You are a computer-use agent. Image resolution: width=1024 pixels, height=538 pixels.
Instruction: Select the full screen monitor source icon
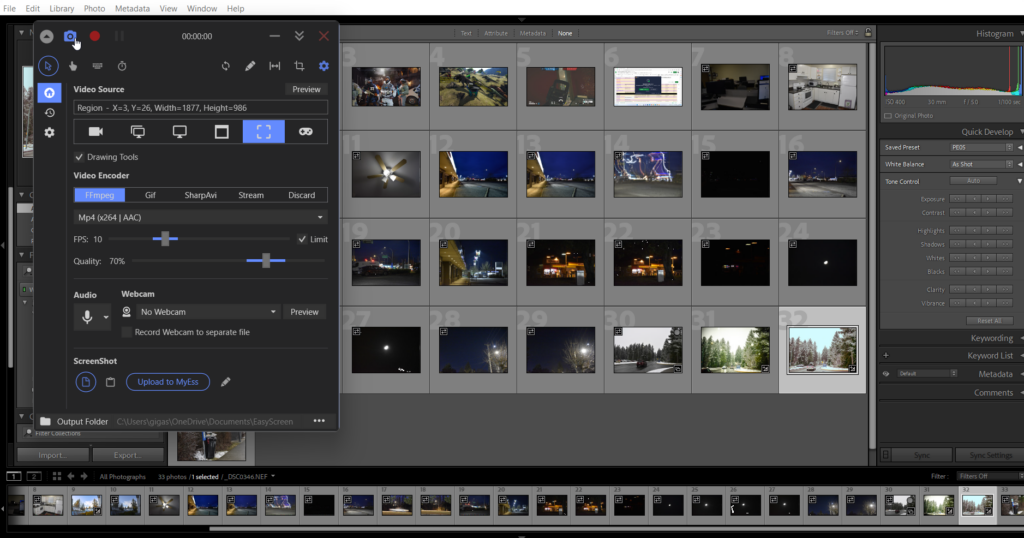click(180, 131)
